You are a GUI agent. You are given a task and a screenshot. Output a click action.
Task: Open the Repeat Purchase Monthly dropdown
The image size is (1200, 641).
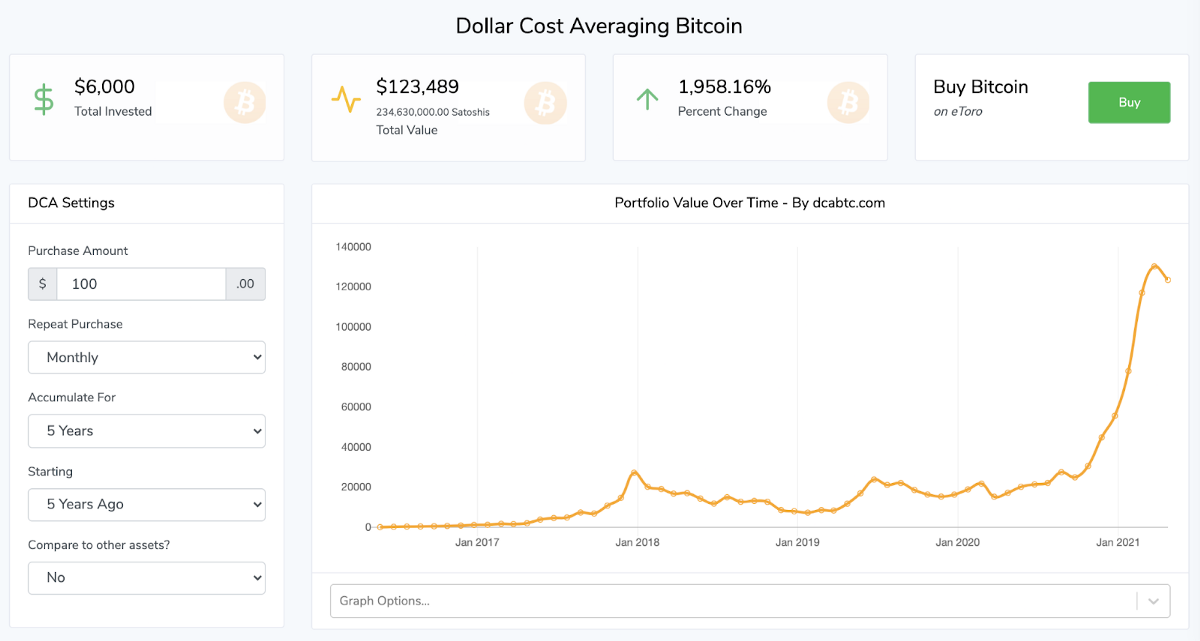point(146,357)
